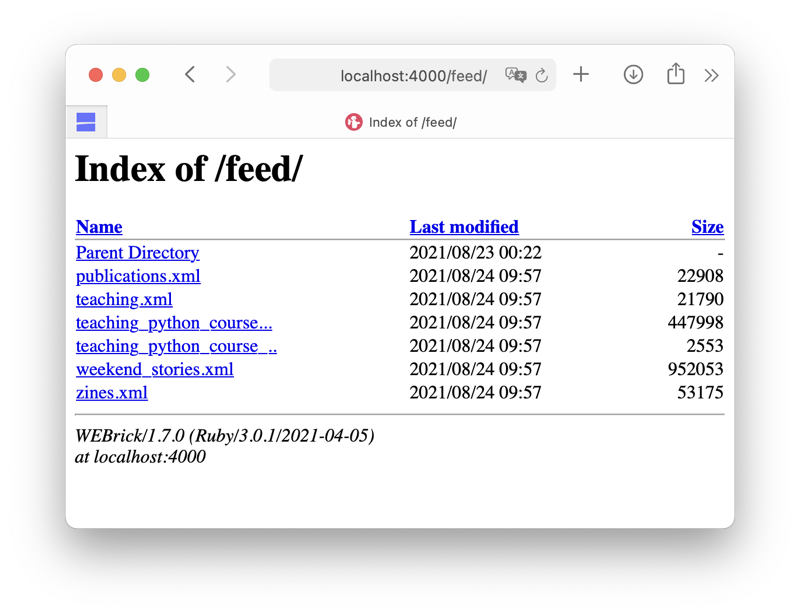Select the Index of /feed/ tab
Viewport: 800px width, 615px height.
[x=401, y=122]
